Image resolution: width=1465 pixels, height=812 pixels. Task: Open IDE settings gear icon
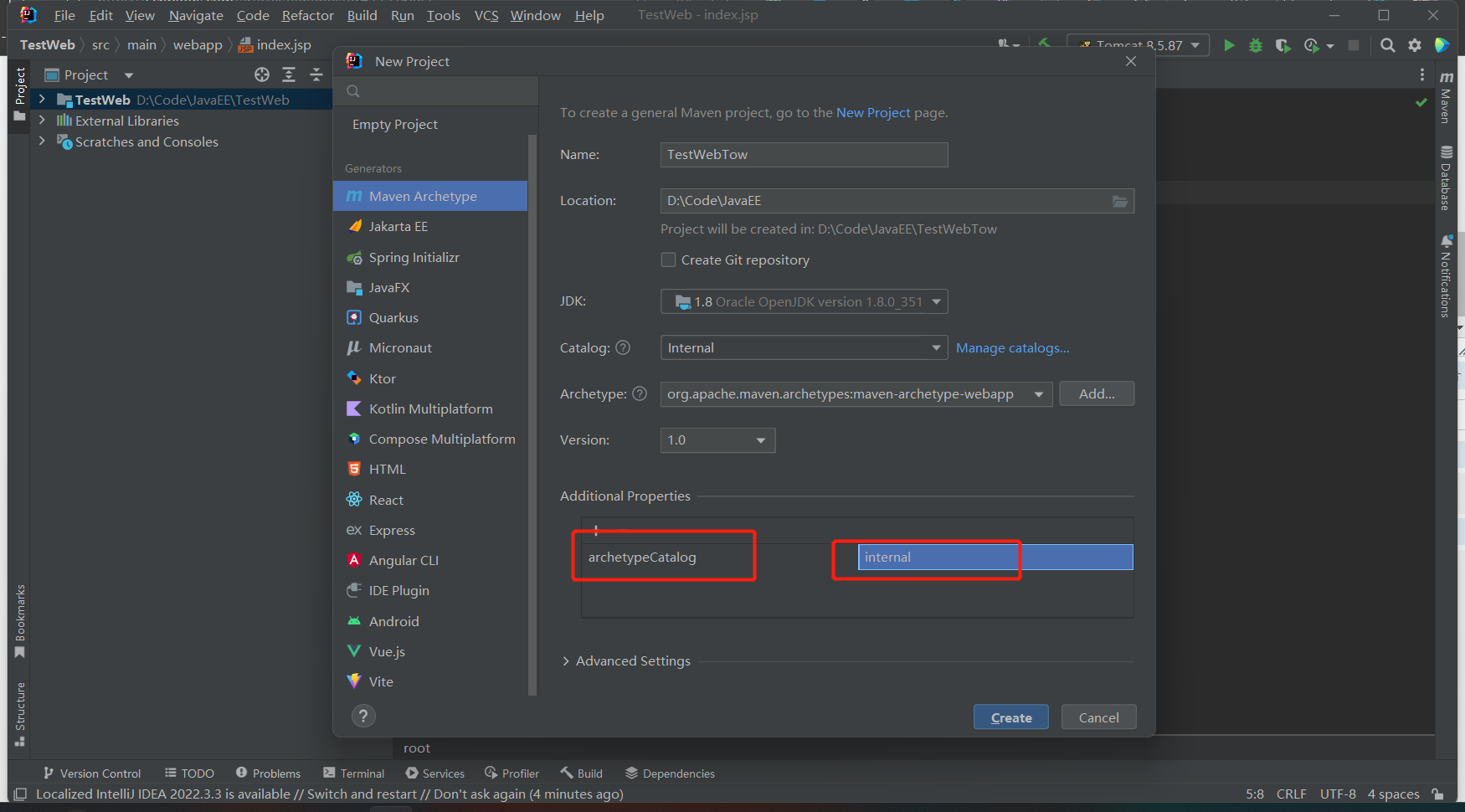pos(1415,45)
